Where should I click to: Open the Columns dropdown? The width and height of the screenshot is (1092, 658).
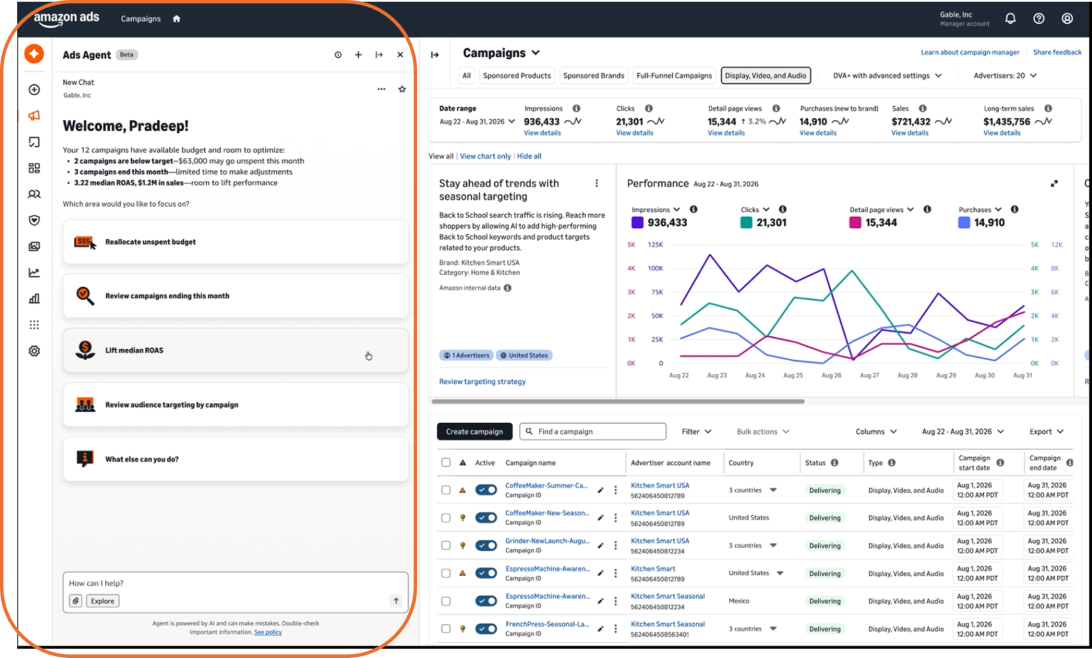(876, 432)
